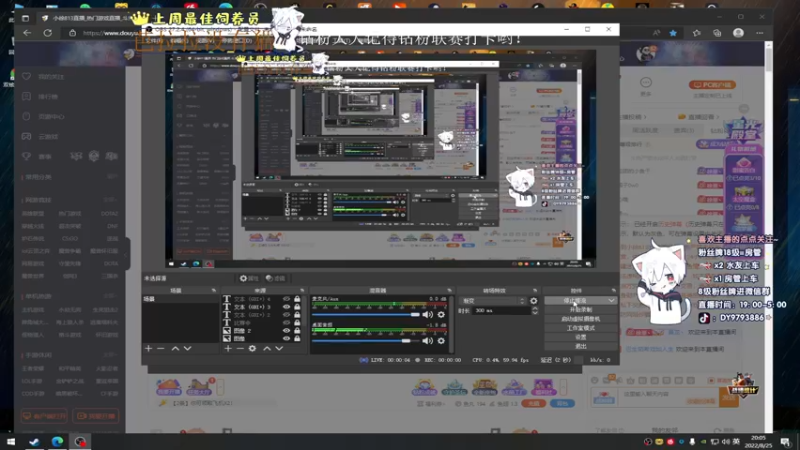Open 麦克风/Aux audio settings gear
This screenshot has height=450, width=800.
441,315
